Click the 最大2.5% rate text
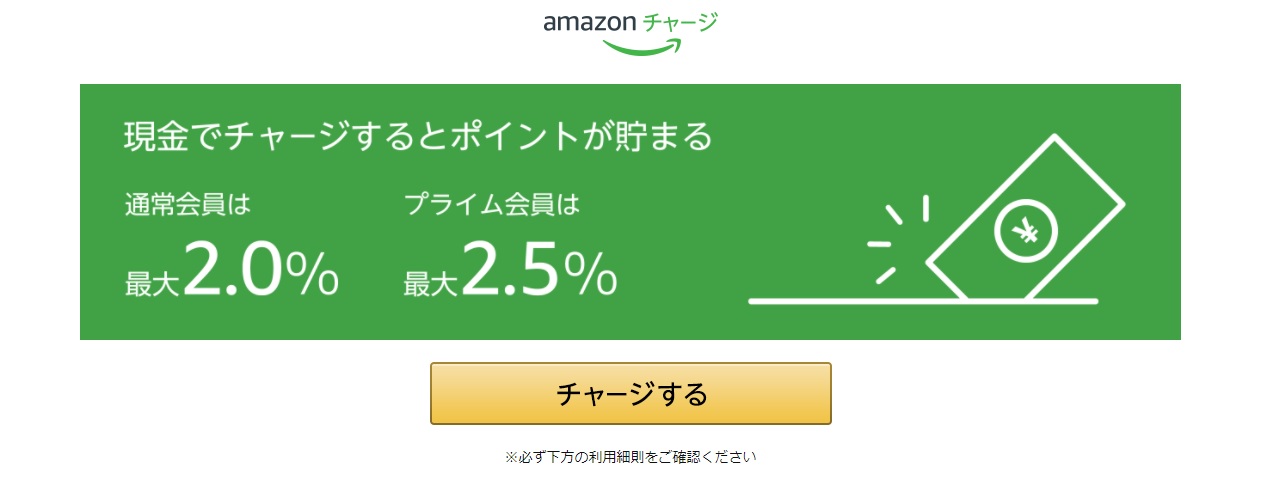The width and height of the screenshot is (1280, 480). click(510, 271)
